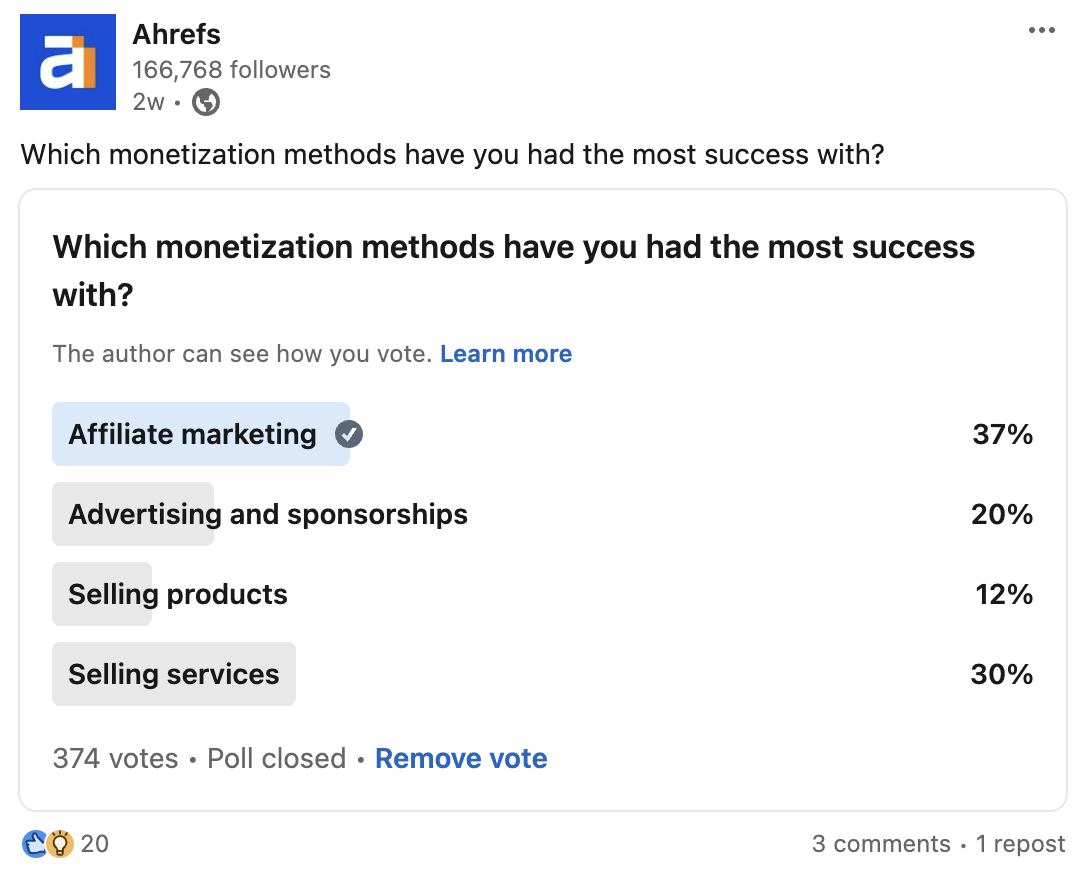This screenshot has width=1088, height=876.
Task: Click Remove vote to retract your vote
Action: point(461,758)
